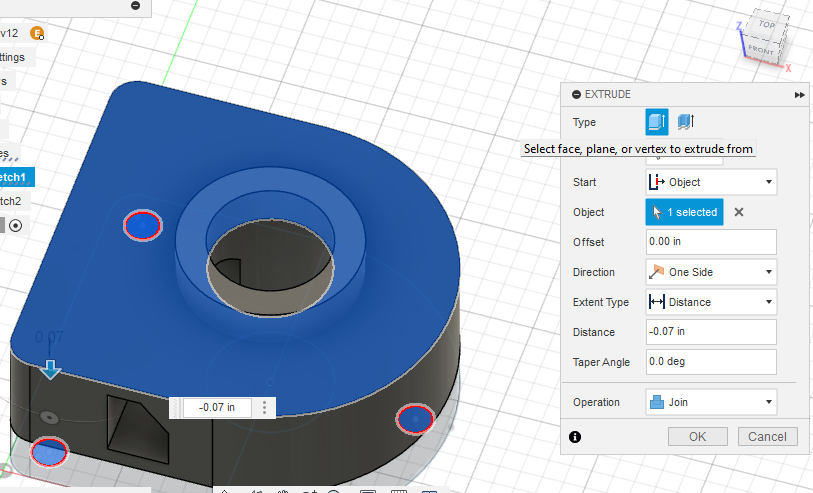Collapse the Extrude dialog header icon

pyautogui.click(x=576, y=94)
